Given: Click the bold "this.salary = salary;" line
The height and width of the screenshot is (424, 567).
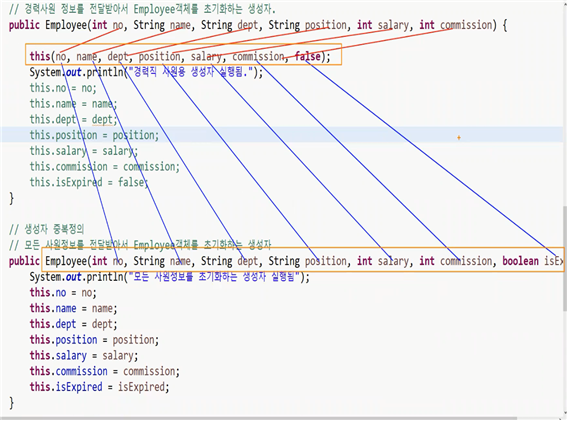Looking at the screenshot, I should point(84,355).
